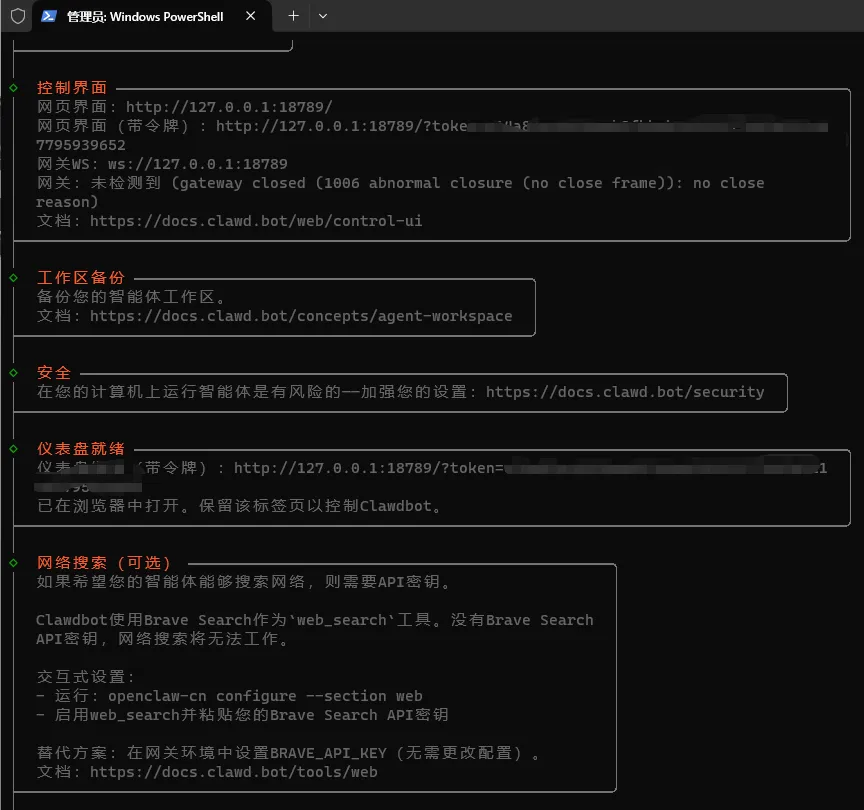
Task: Expand the new tab profile dropdown arrow
Action: click(x=323, y=16)
